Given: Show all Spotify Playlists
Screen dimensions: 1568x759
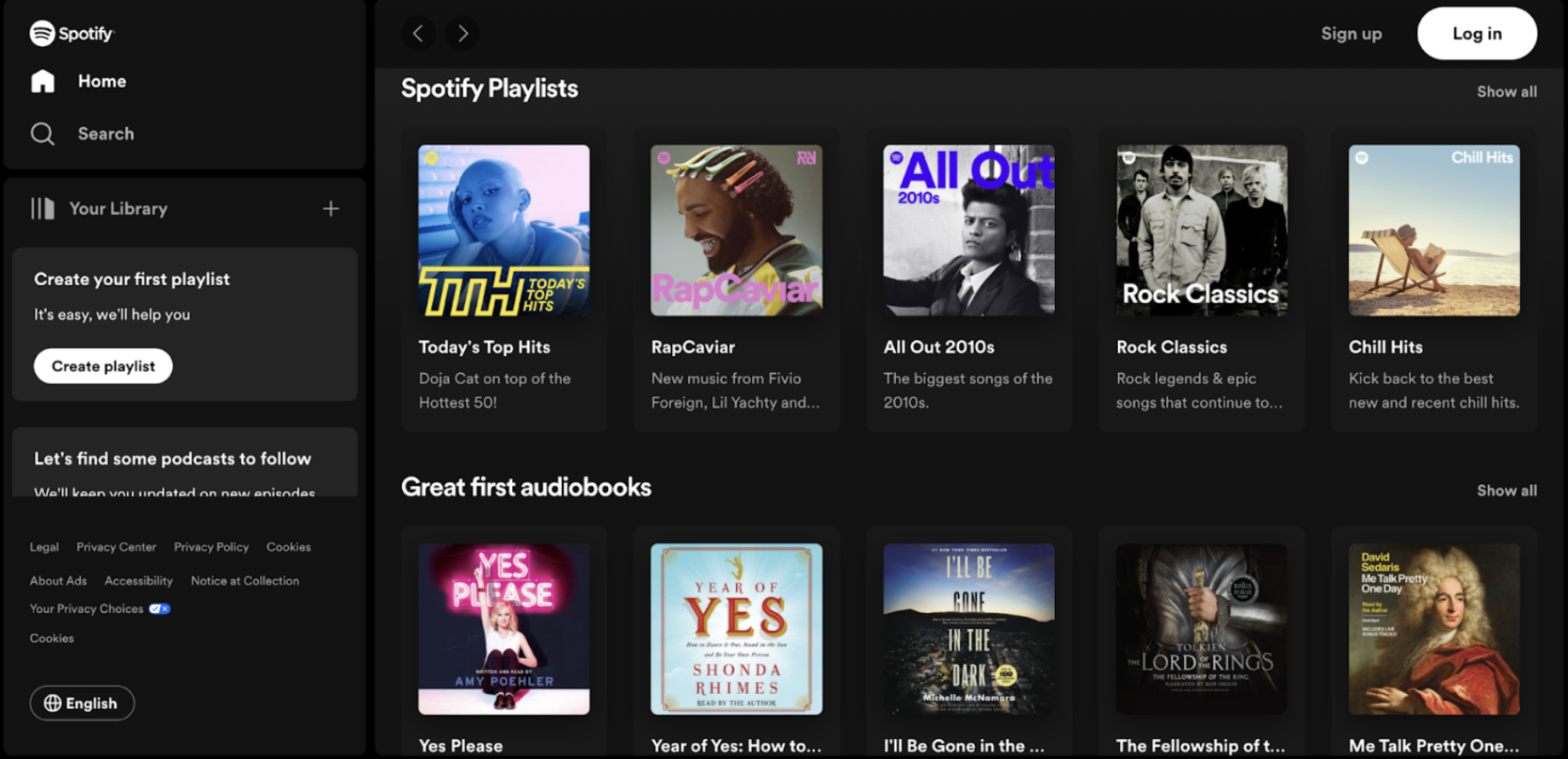Looking at the screenshot, I should pyautogui.click(x=1507, y=91).
